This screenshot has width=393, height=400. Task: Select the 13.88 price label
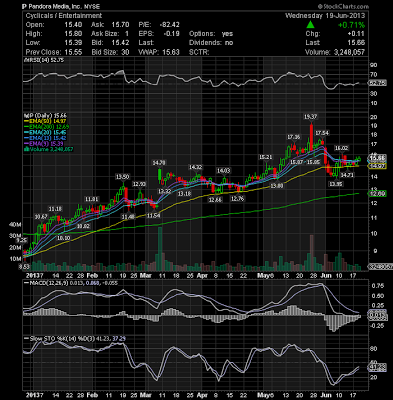[x=276, y=186]
